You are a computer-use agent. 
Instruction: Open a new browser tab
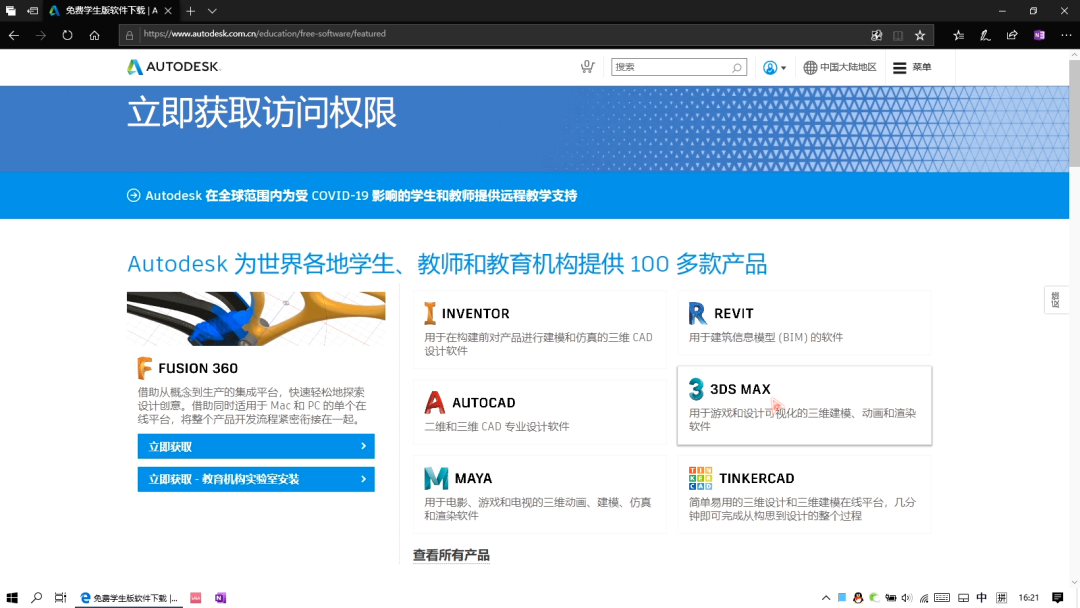[x=191, y=11]
